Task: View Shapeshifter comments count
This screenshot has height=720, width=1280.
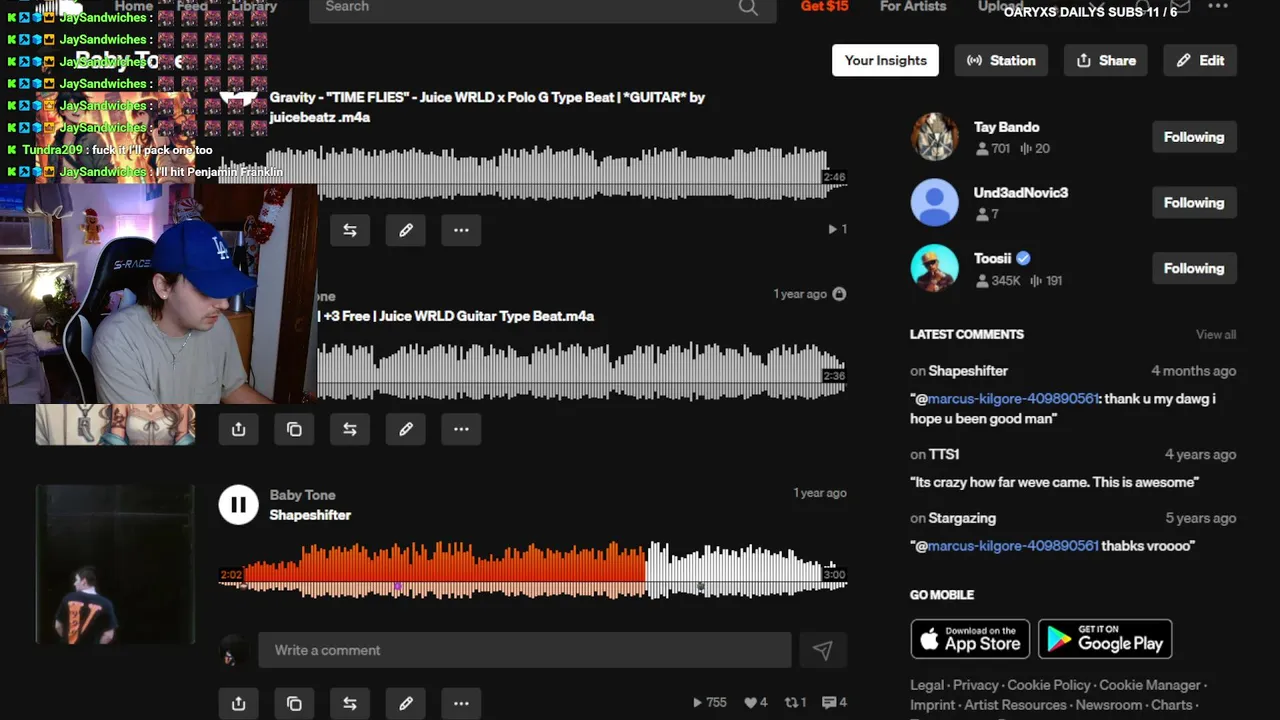Action: coord(834,702)
